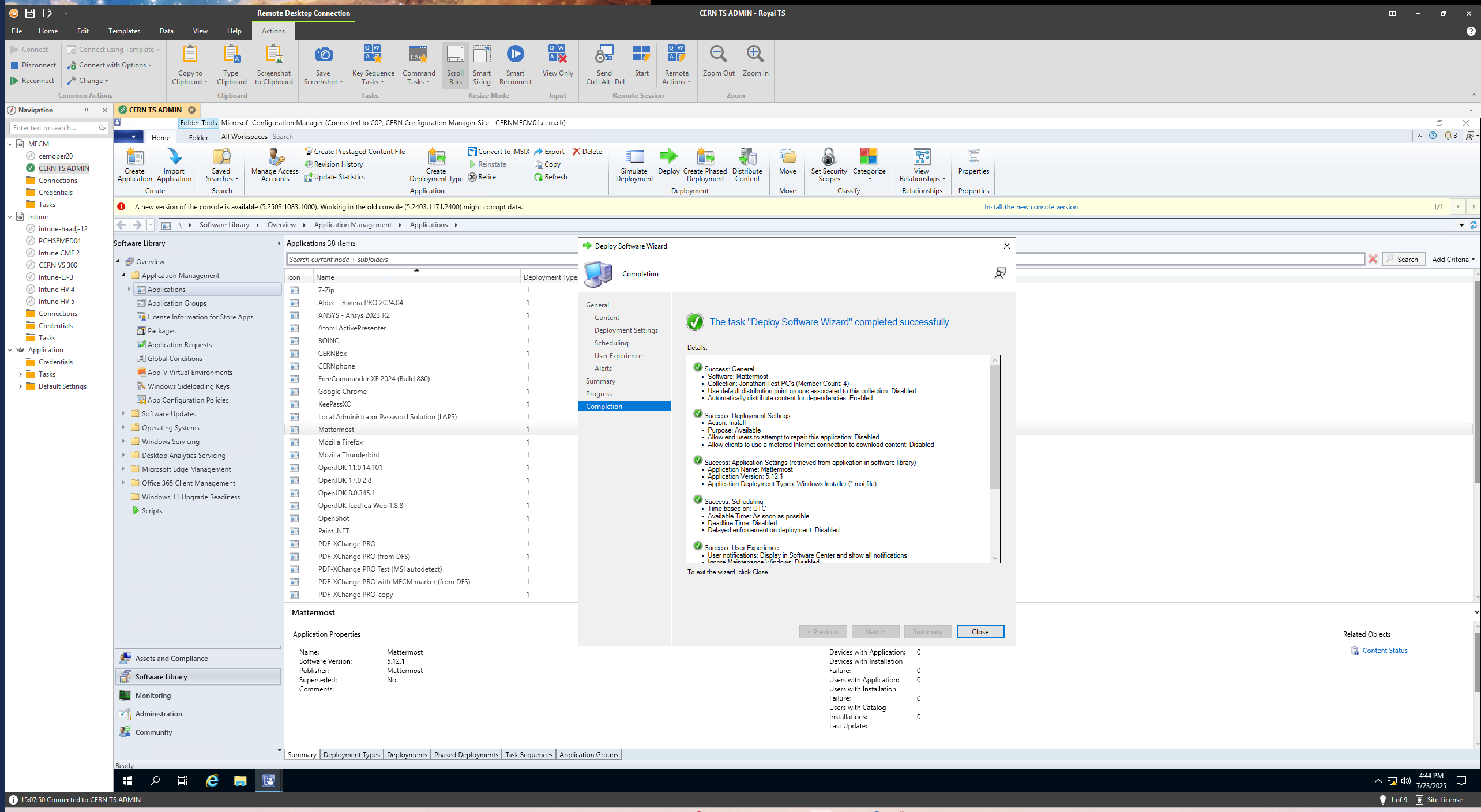Open File Explorer from taskbar
The image size is (1481, 812).
pyautogui.click(x=240, y=781)
